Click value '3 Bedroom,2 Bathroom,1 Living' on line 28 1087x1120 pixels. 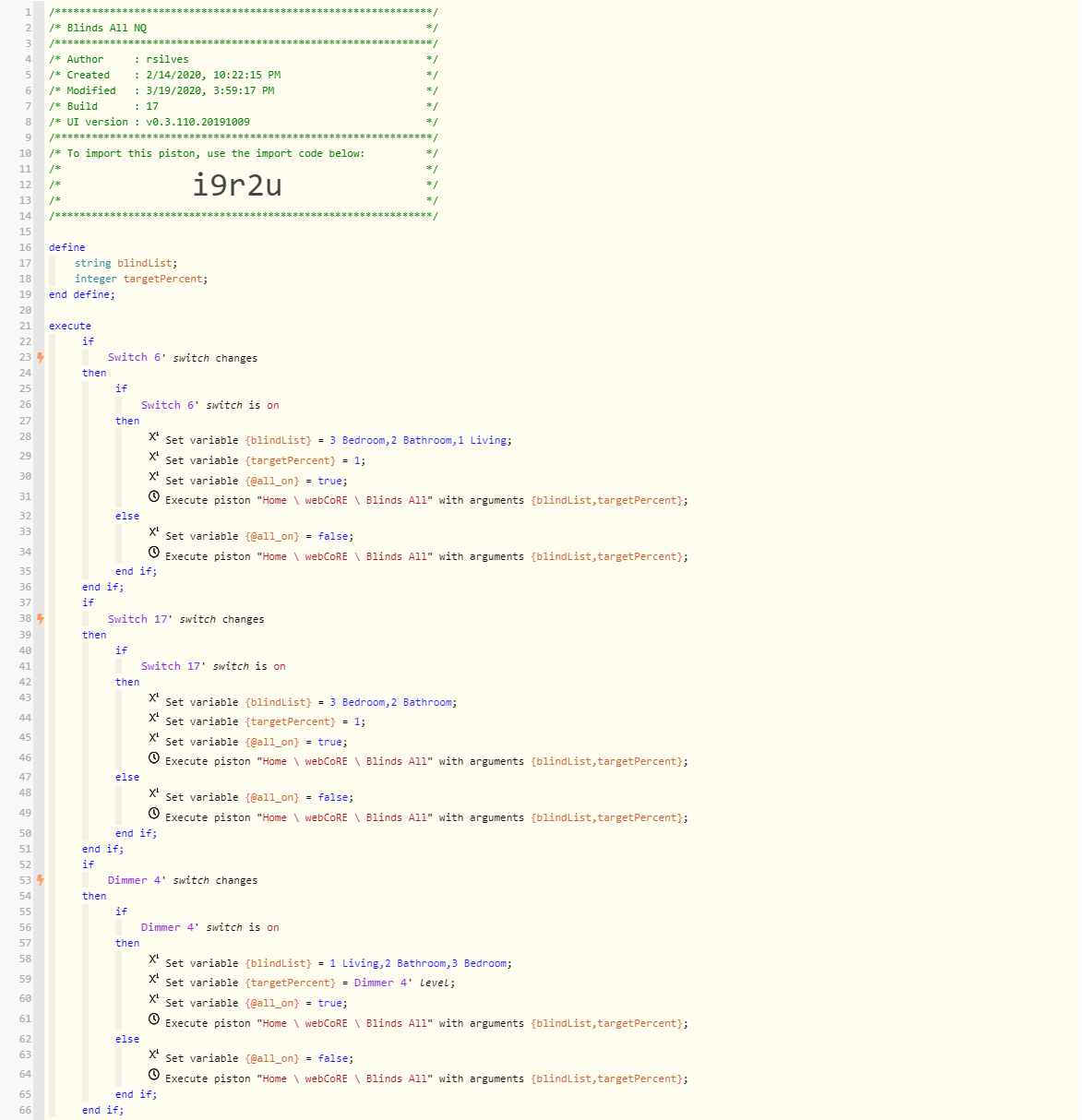[418, 441]
